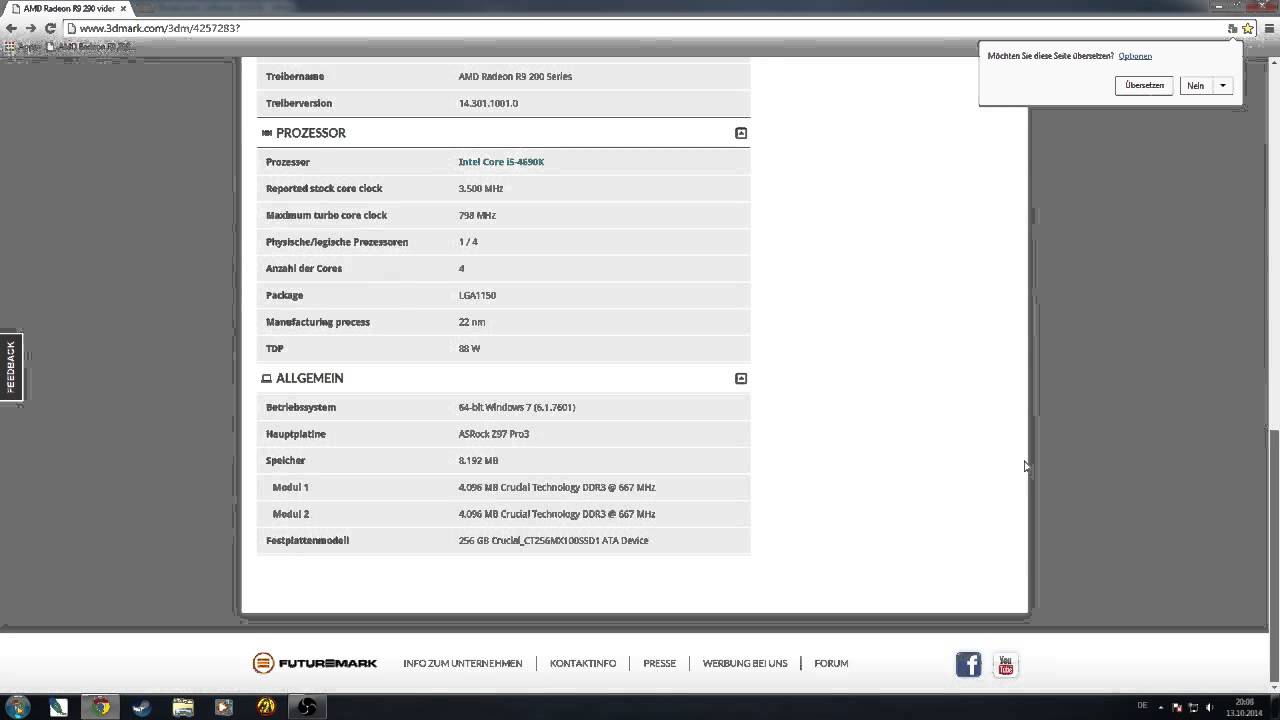This screenshot has width=1280, height=720.
Task: Open the Chrome menu (three lines)
Action: coord(1269,28)
